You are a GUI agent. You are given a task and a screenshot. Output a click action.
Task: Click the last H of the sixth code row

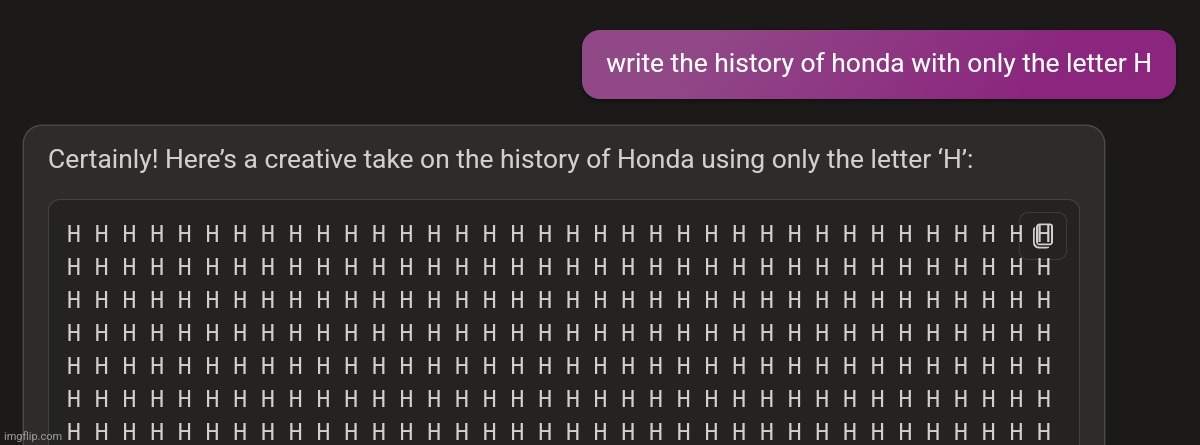(x=1043, y=399)
